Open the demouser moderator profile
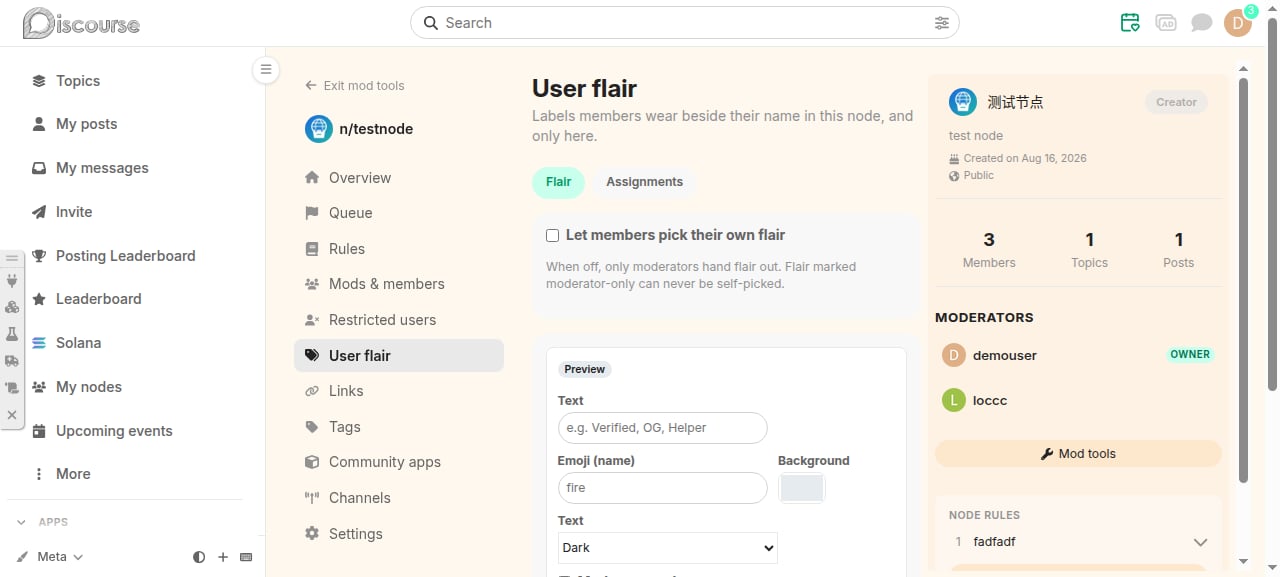Viewport: 1280px width, 577px height. [x=1005, y=355]
